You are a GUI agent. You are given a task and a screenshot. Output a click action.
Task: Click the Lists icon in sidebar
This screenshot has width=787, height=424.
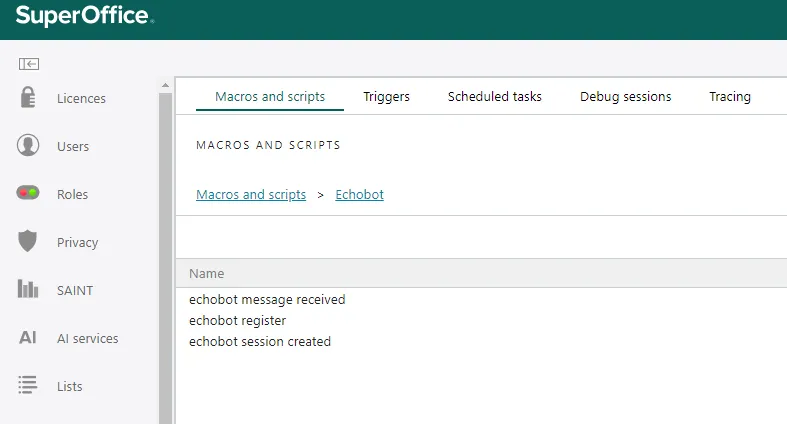[x=28, y=385]
